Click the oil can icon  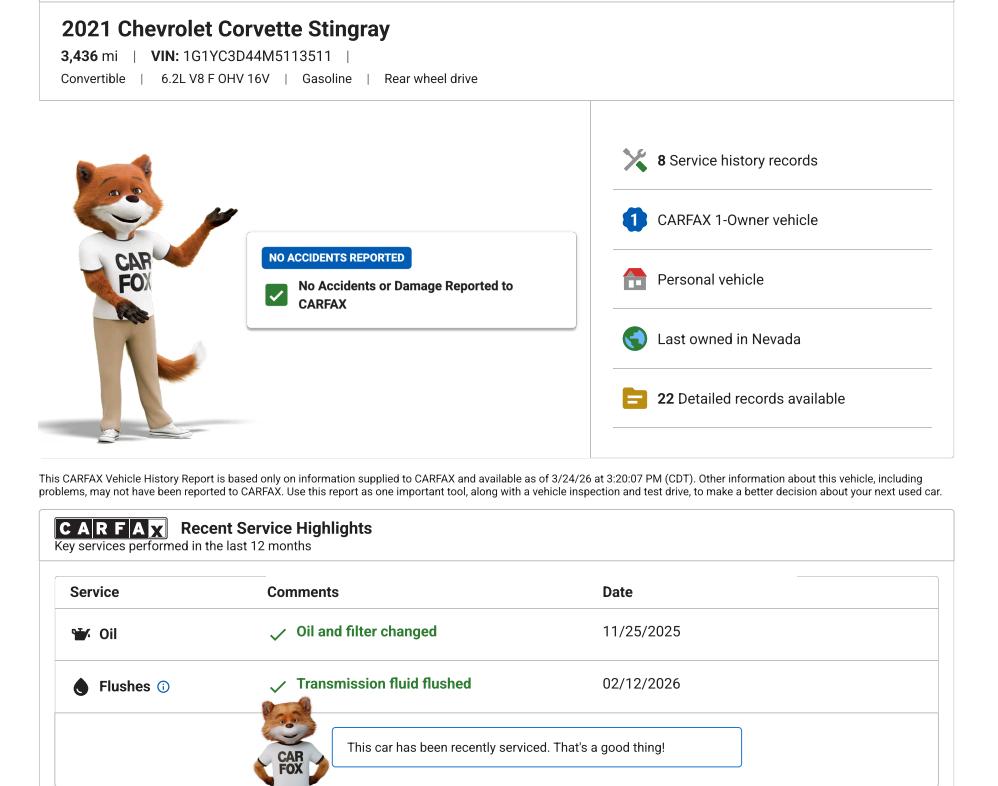81,634
